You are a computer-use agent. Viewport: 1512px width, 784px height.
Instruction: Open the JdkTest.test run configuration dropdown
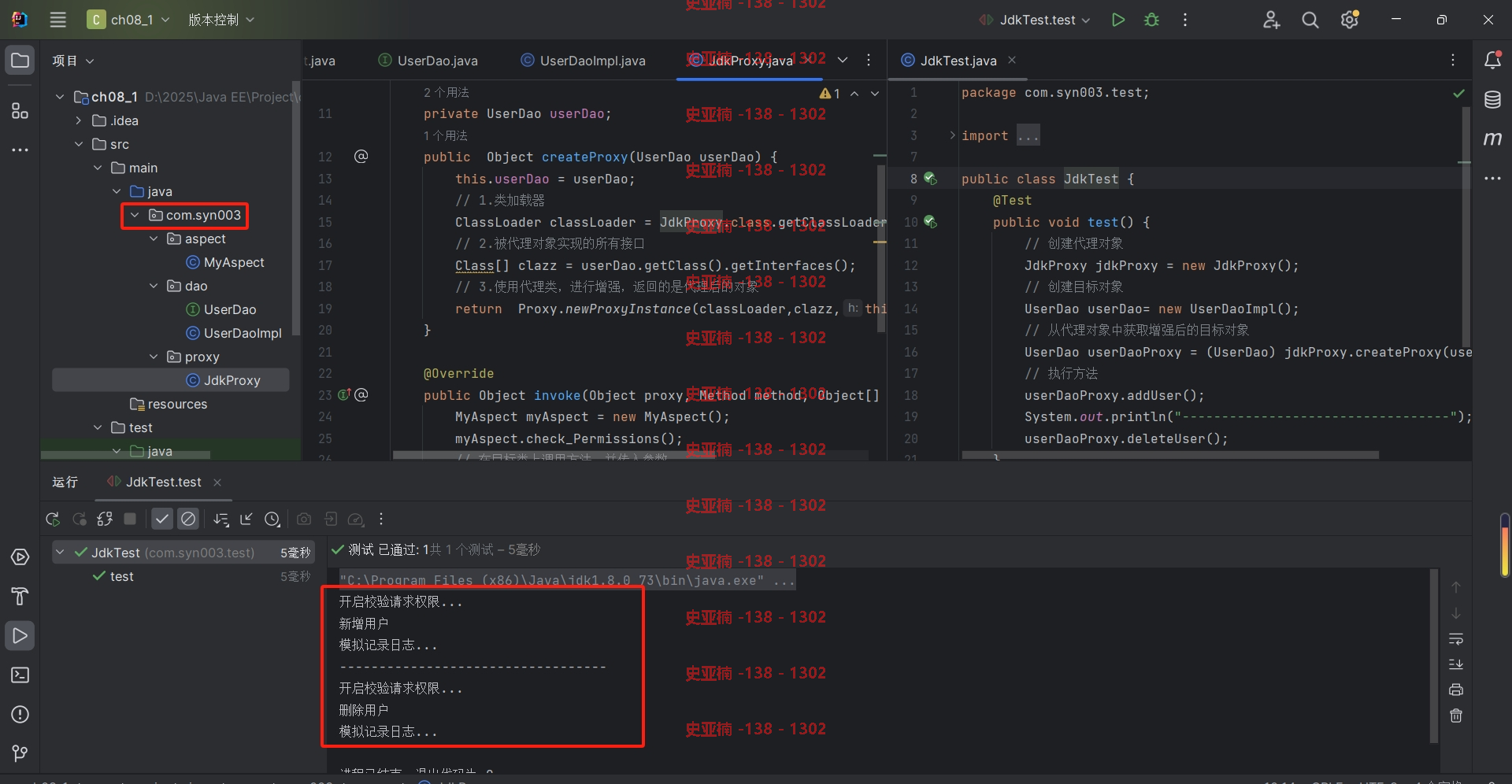pos(1034,20)
